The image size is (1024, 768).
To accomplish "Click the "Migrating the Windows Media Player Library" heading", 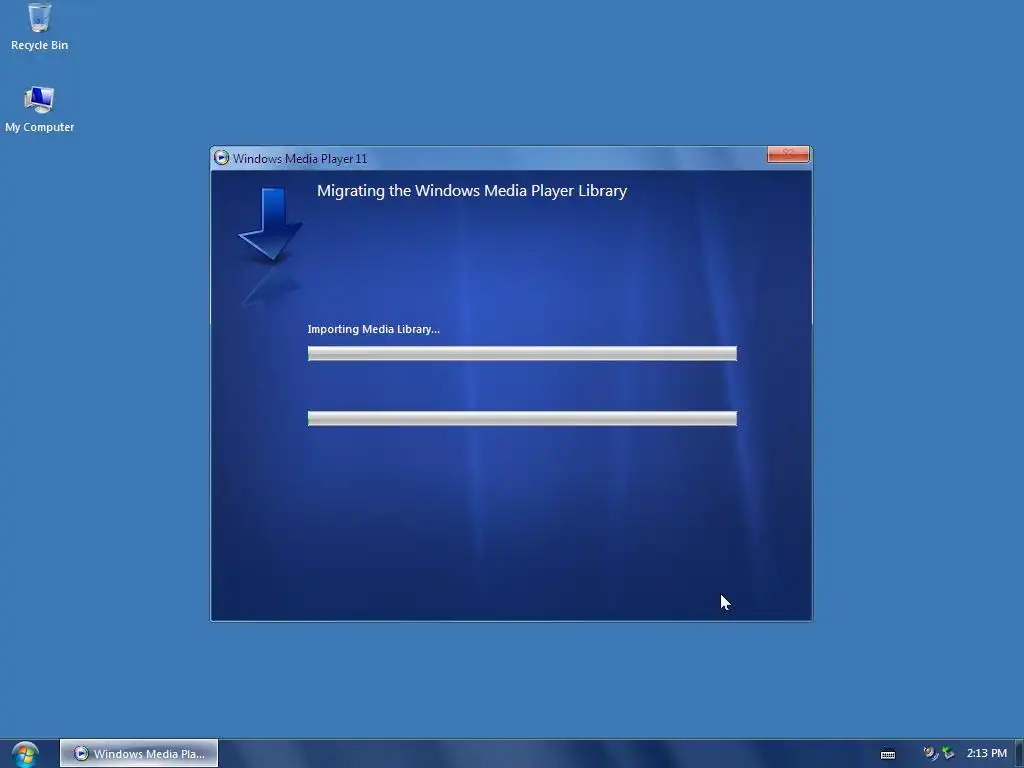I will pyautogui.click(x=472, y=191).
